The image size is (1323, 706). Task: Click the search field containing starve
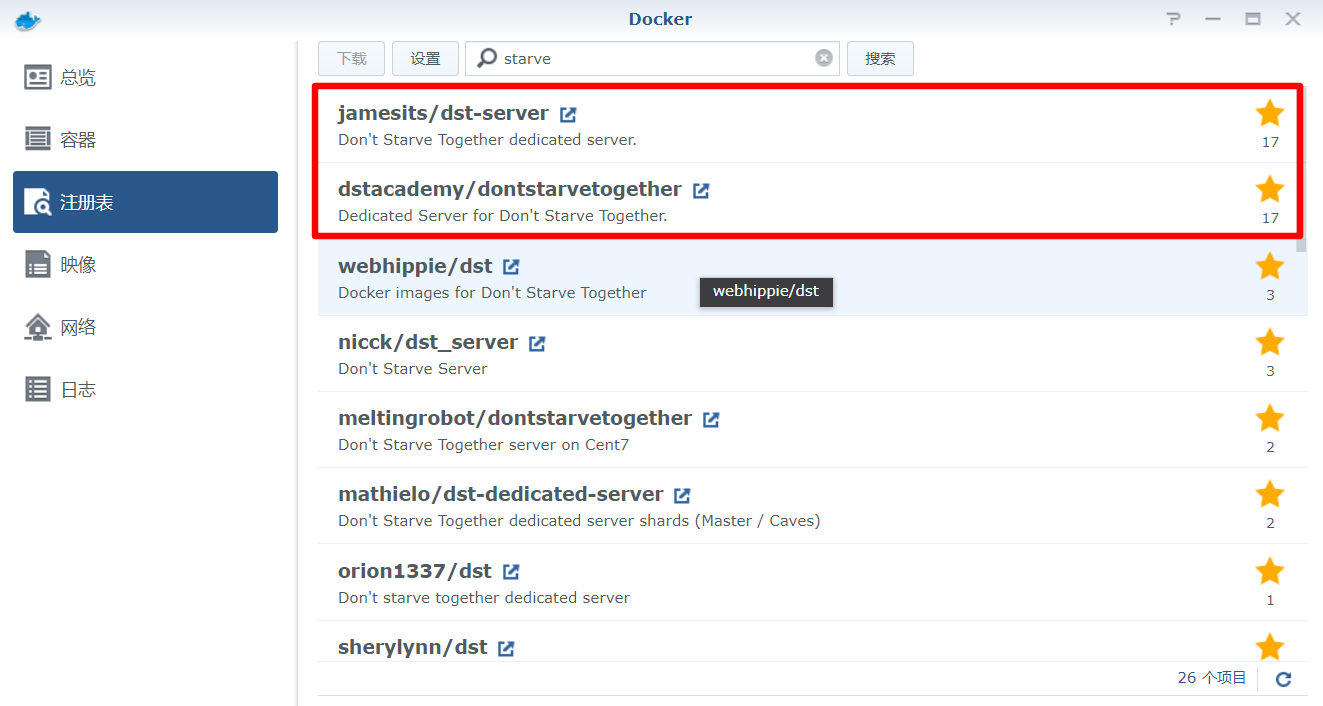(653, 58)
